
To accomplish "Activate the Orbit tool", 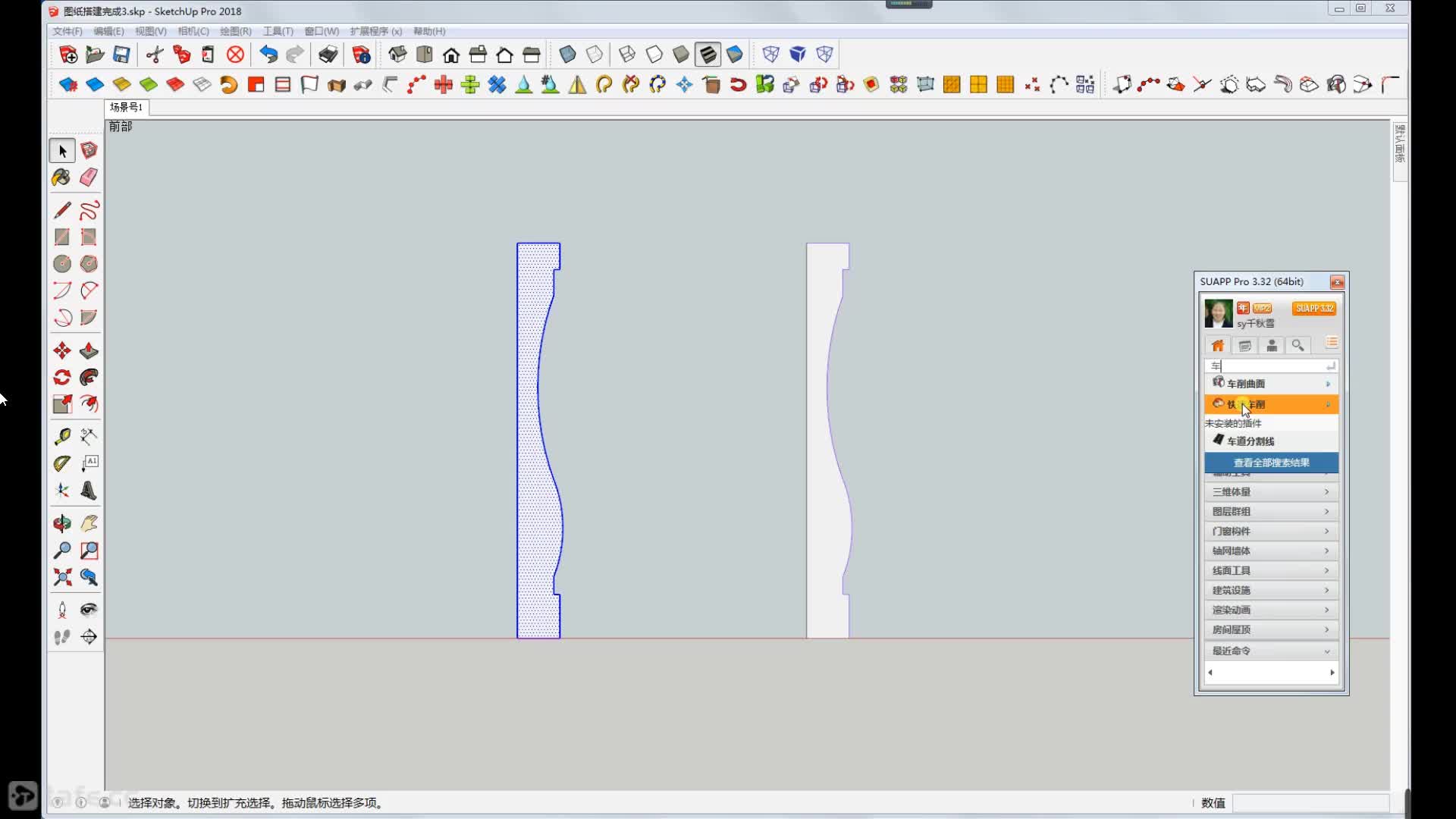I will pos(62,523).
